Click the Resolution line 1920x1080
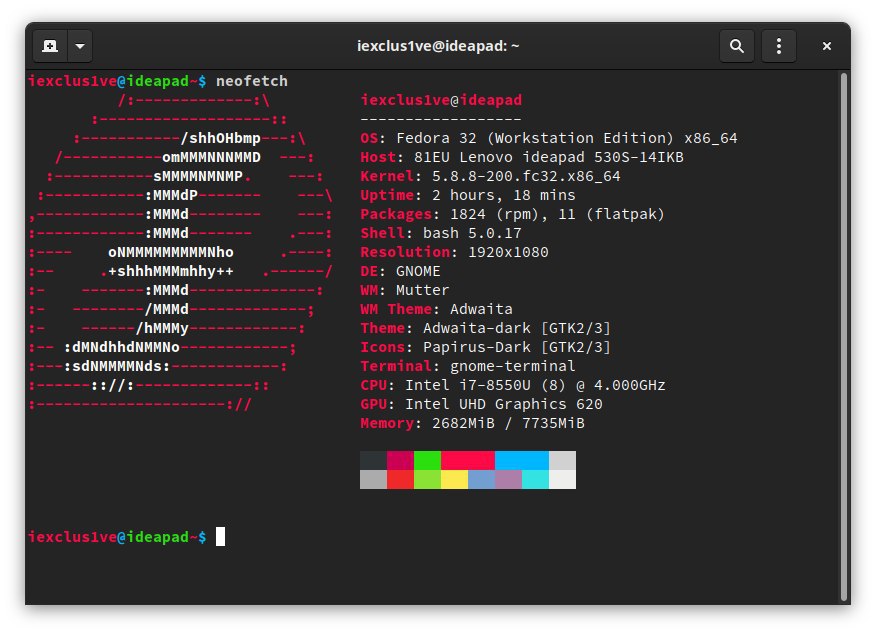This screenshot has height=633, width=876. [x=454, y=252]
